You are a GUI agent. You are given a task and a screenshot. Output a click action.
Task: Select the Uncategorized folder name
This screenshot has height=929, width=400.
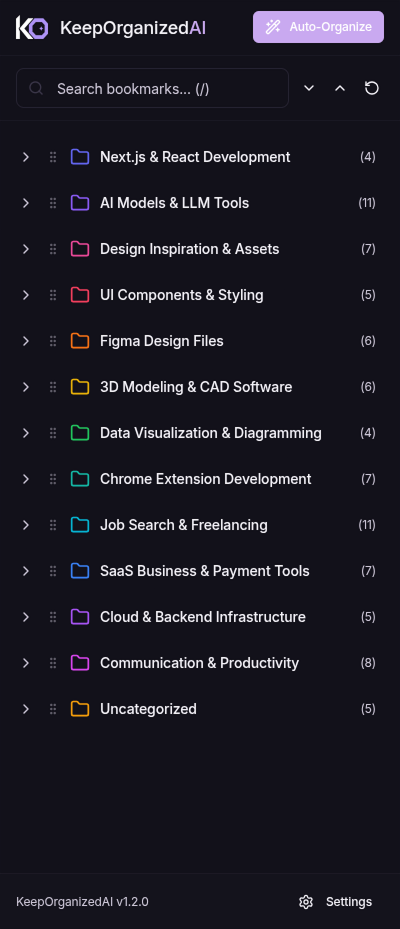[x=148, y=709]
